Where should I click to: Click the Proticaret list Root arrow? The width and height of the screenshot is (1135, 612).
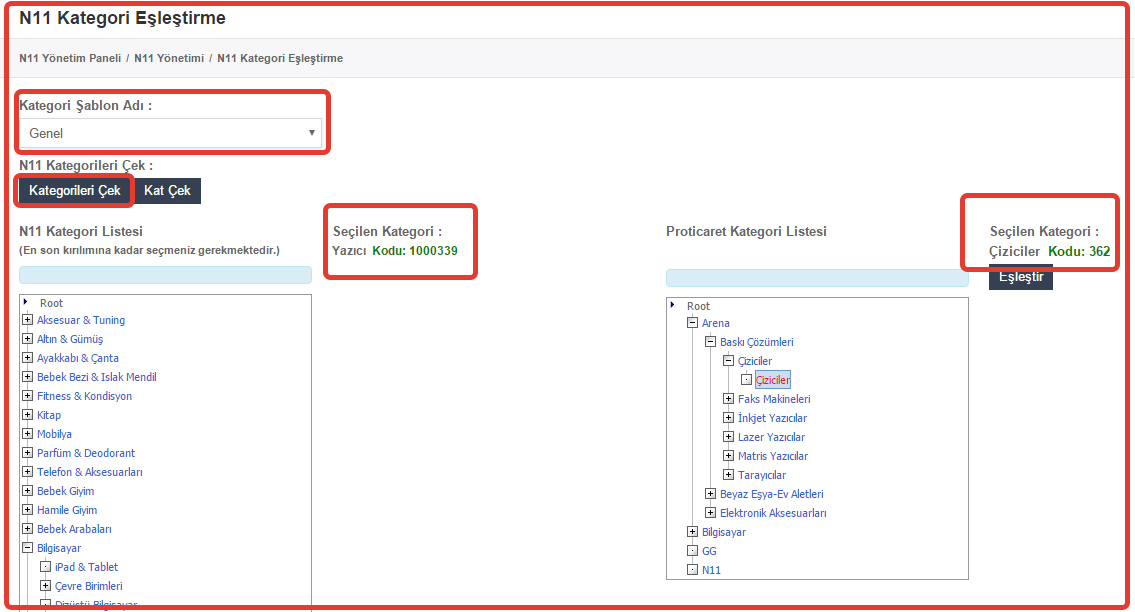point(673,305)
